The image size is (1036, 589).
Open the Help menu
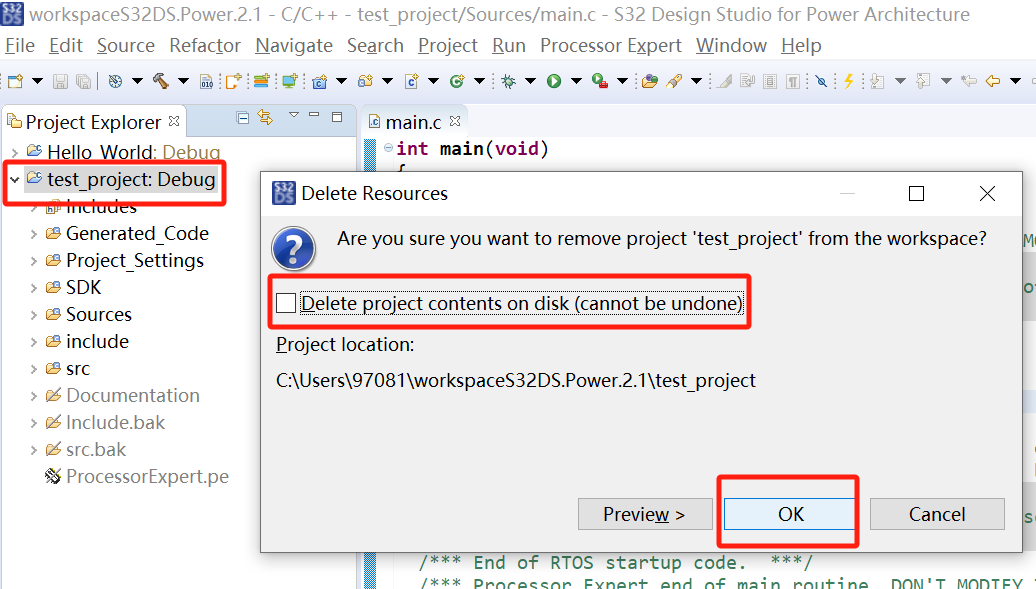(801, 46)
